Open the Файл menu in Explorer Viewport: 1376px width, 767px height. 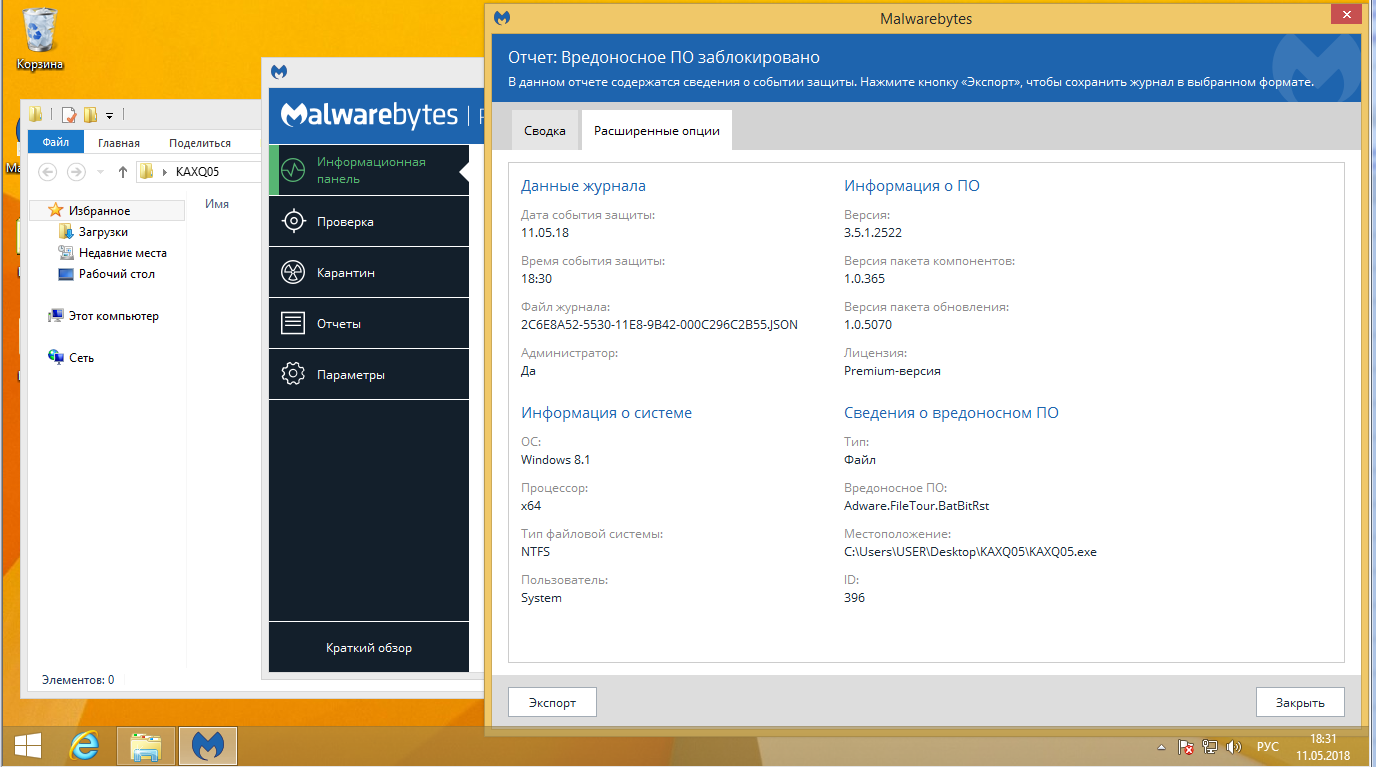(x=56, y=143)
